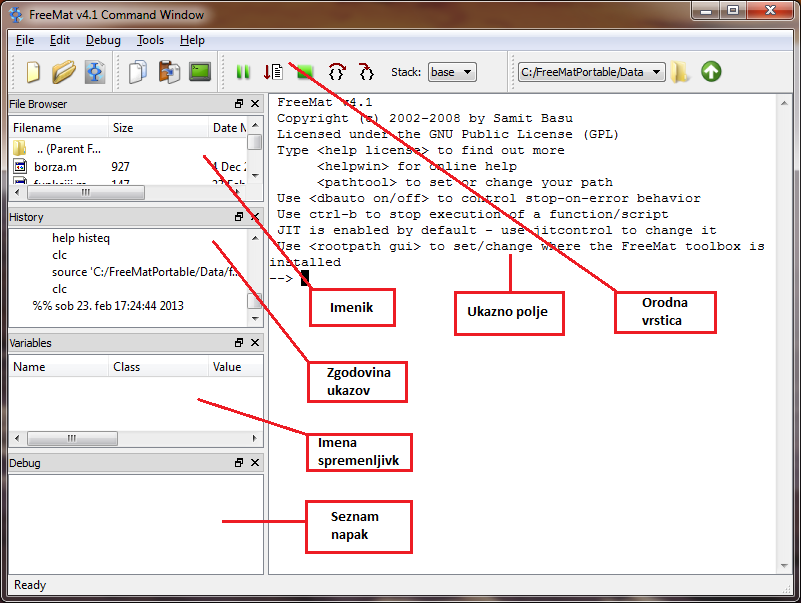Image resolution: width=801 pixels, height=603 pixels.
Task: Click the copy icon in toolbar
Action: tap(138, 72)
